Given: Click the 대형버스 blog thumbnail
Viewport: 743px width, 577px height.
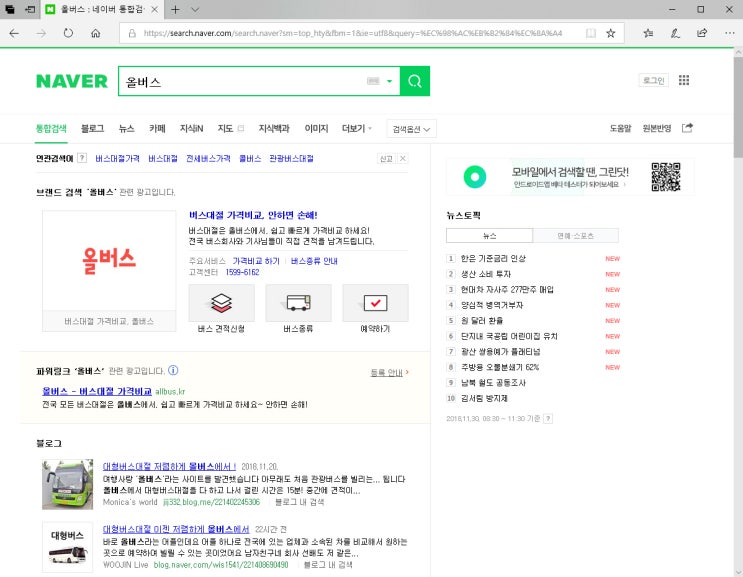Looking at the screenshot, I should click(x=68, y=547).
